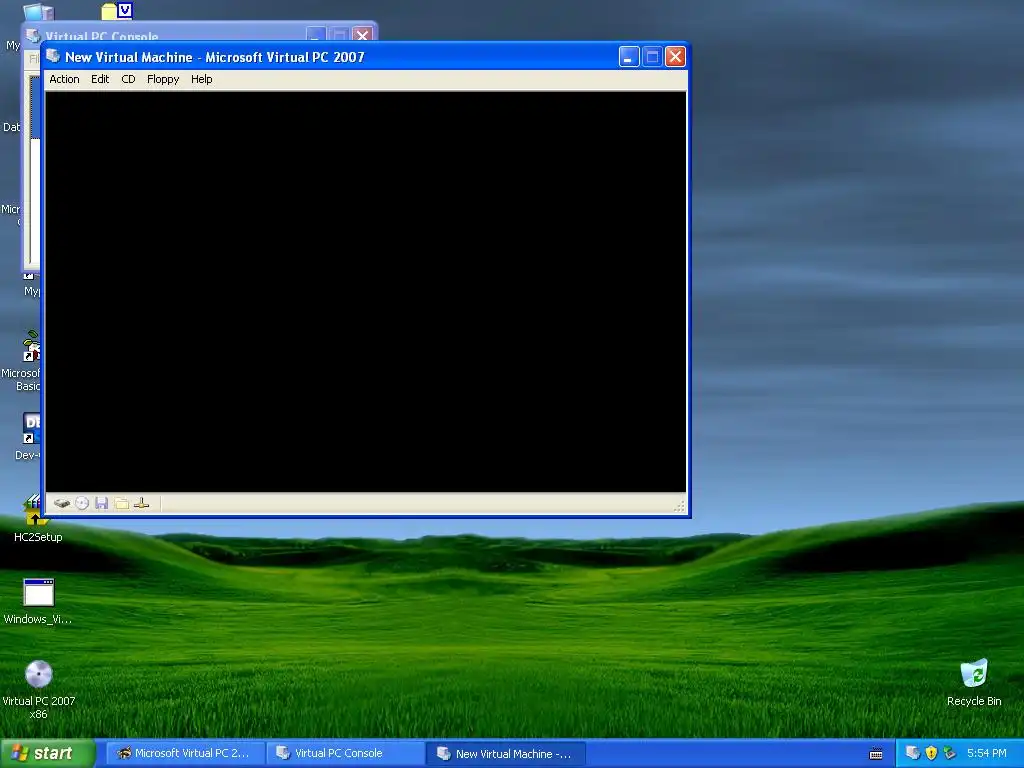
Task: Open the Floppy menu
Action: click(163, 79)
